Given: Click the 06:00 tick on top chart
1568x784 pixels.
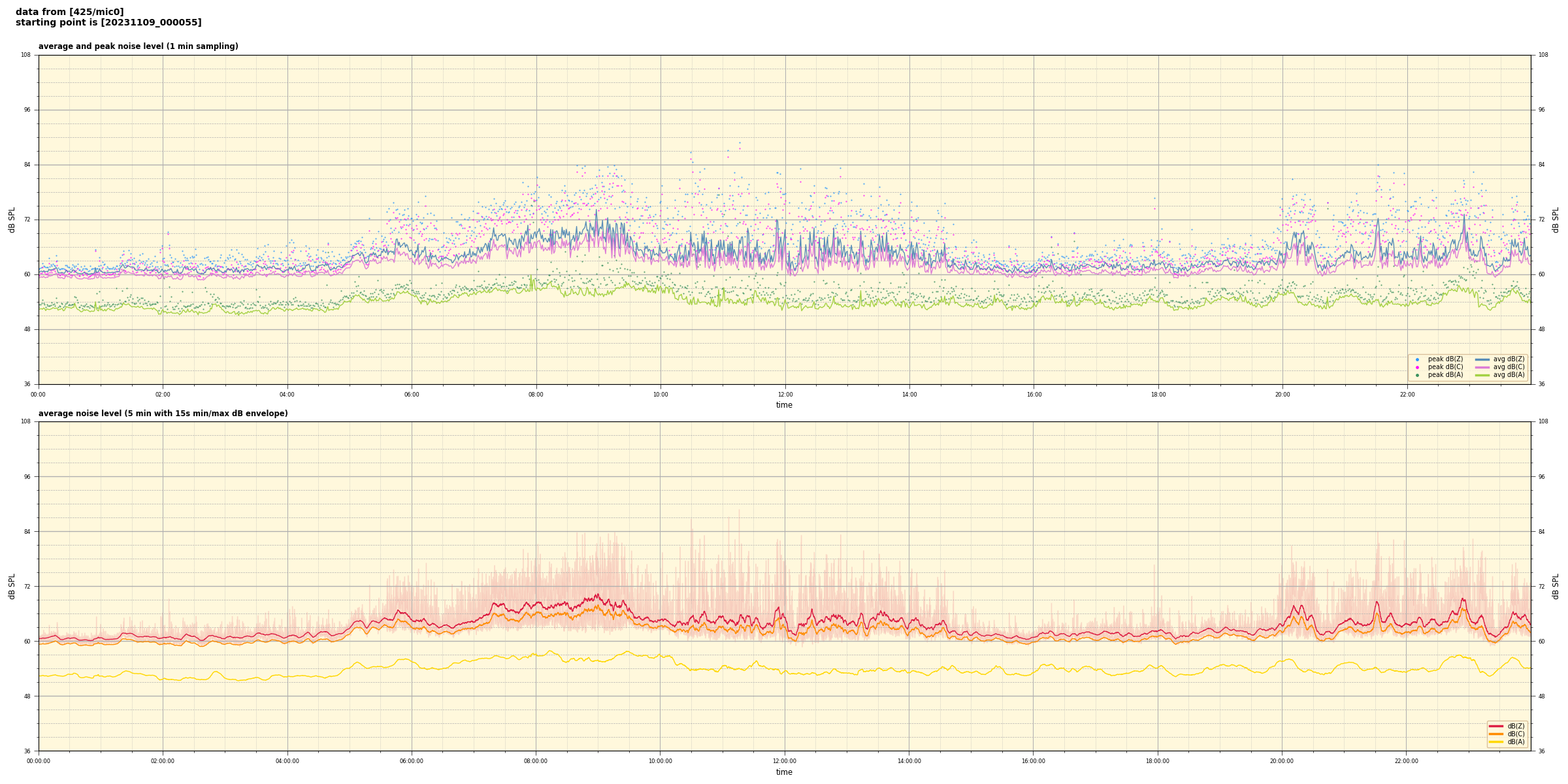Looking at the screenshot, I should 412,395.
